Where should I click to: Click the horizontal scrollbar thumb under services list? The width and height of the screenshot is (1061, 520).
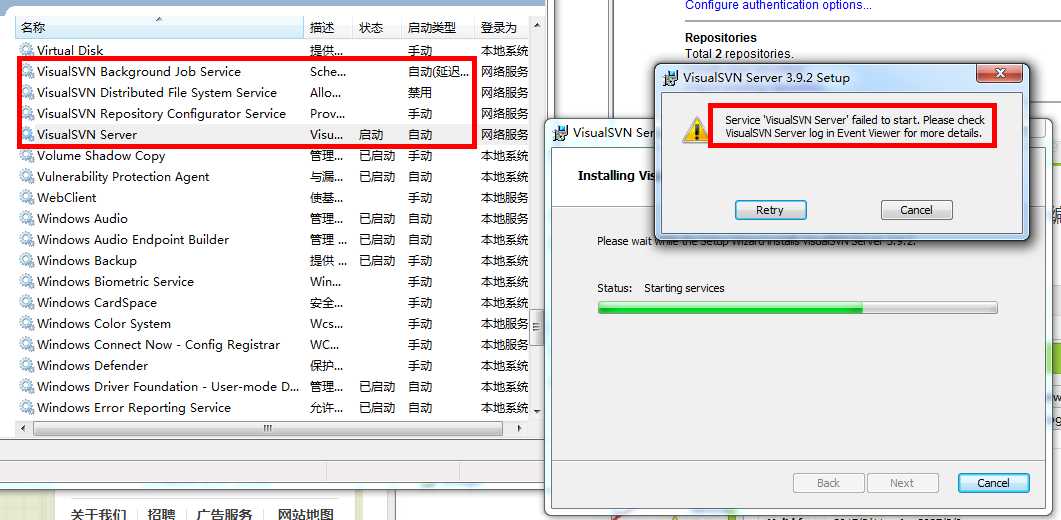click(268, 429)
